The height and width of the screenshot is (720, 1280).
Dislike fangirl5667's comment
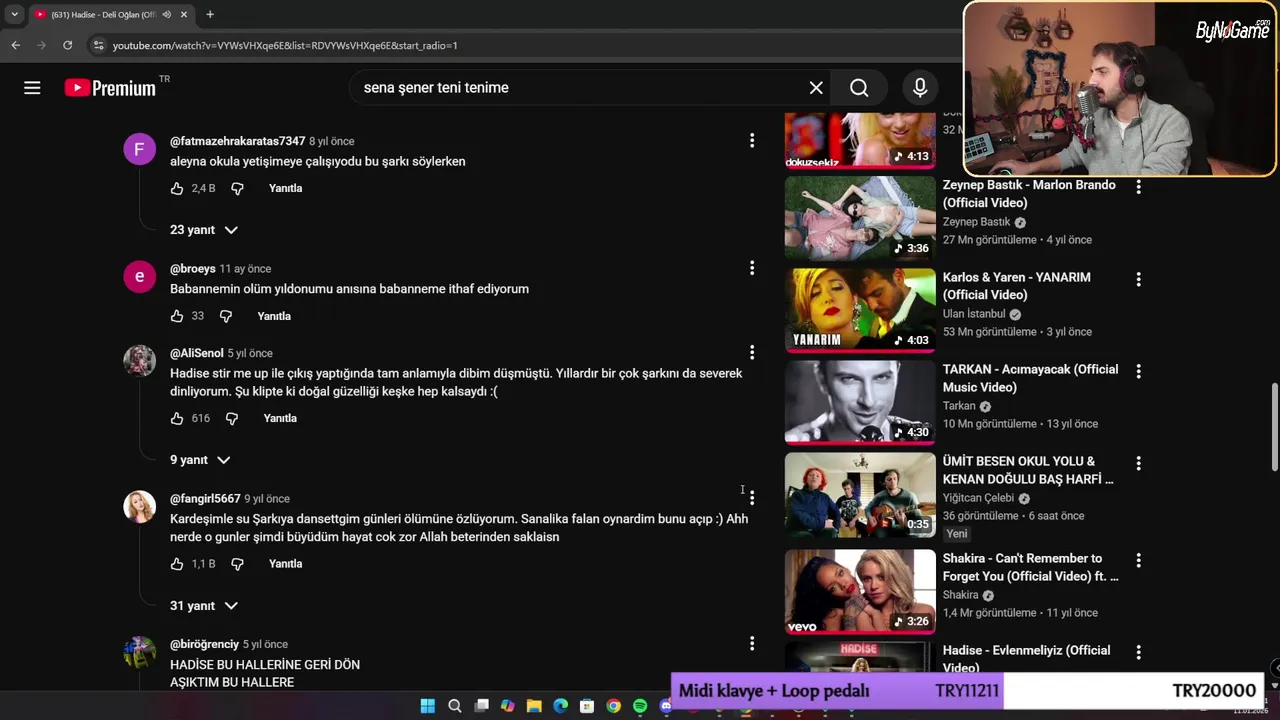pyautogui.click(x=237, y=564)
